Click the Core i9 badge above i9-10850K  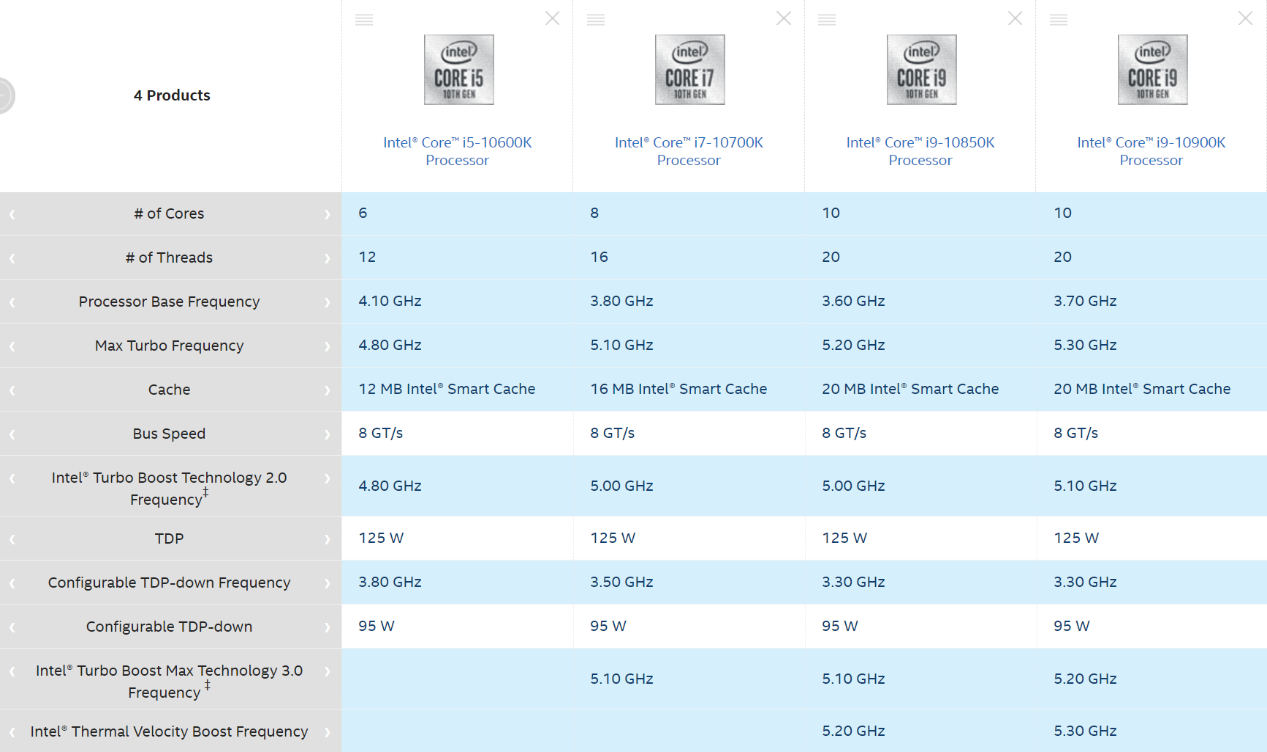(x=921, y=70)
